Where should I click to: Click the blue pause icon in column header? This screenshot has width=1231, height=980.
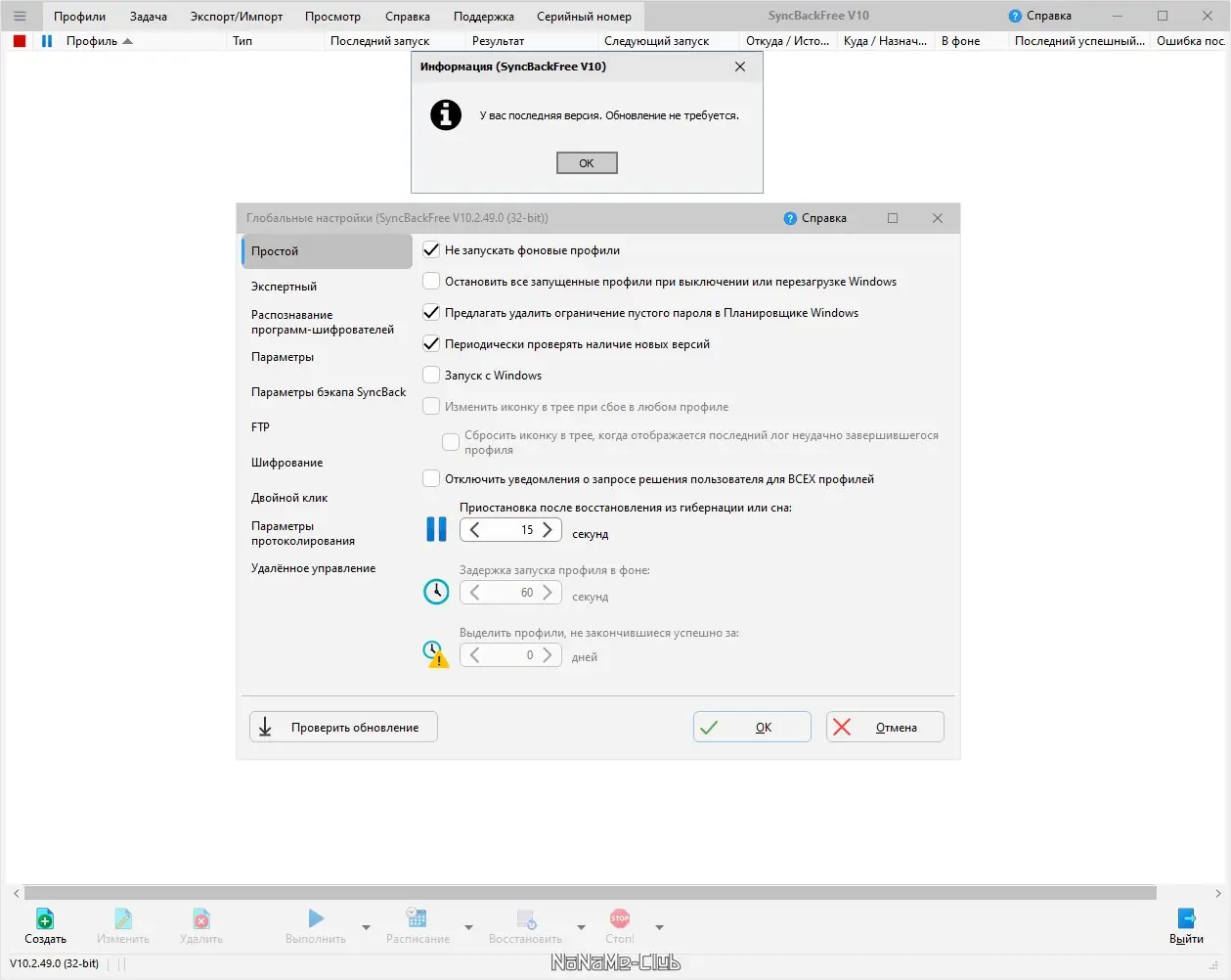click(x=47, y=41)
